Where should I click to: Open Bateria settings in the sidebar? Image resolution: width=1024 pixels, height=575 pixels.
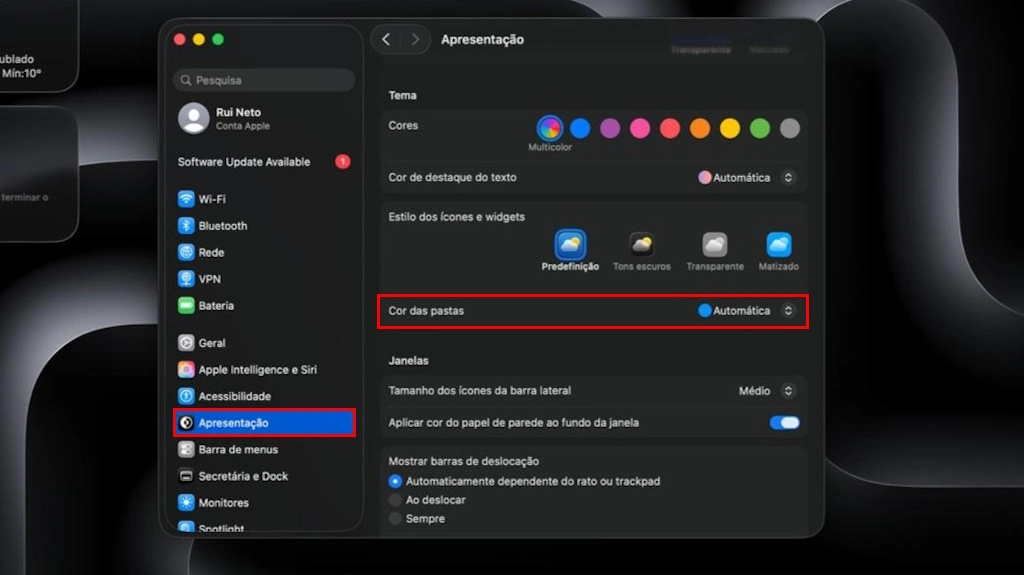point(215,306)
